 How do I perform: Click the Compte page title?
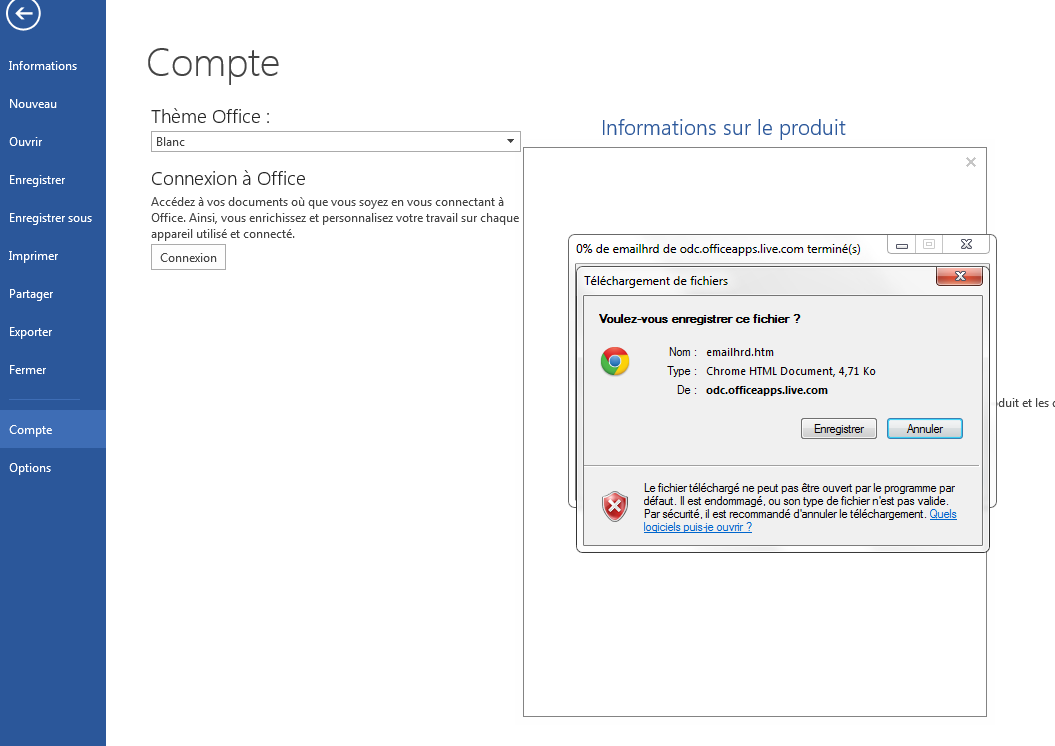click(x=213, y=64)
